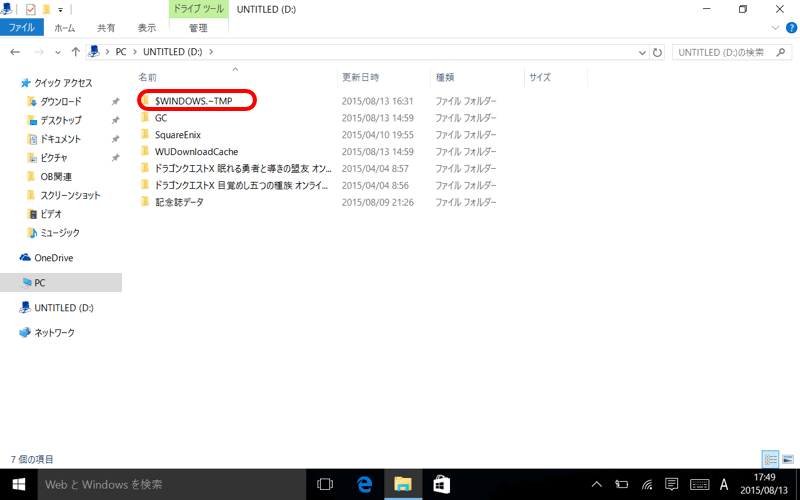Open the address bar history dropdown

click(x=643, y=51)
